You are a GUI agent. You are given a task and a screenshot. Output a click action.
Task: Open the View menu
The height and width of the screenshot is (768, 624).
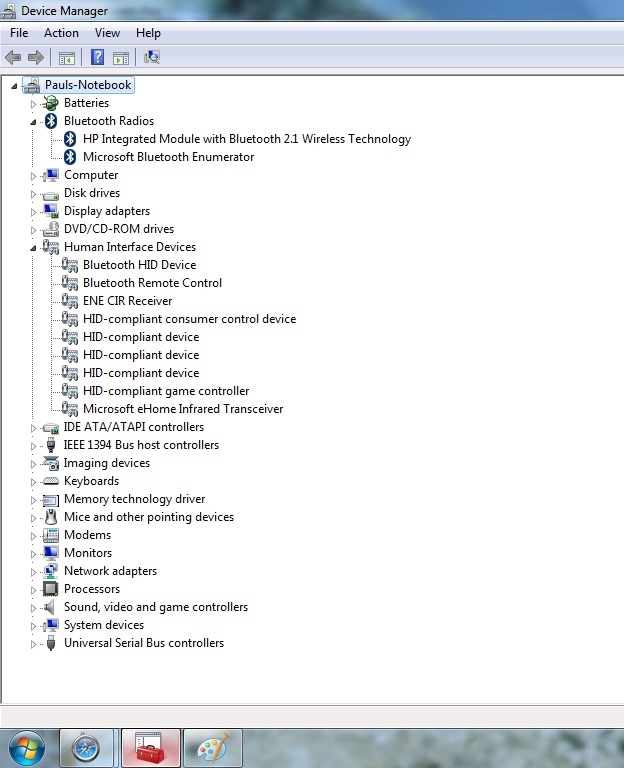pos(107,33)
